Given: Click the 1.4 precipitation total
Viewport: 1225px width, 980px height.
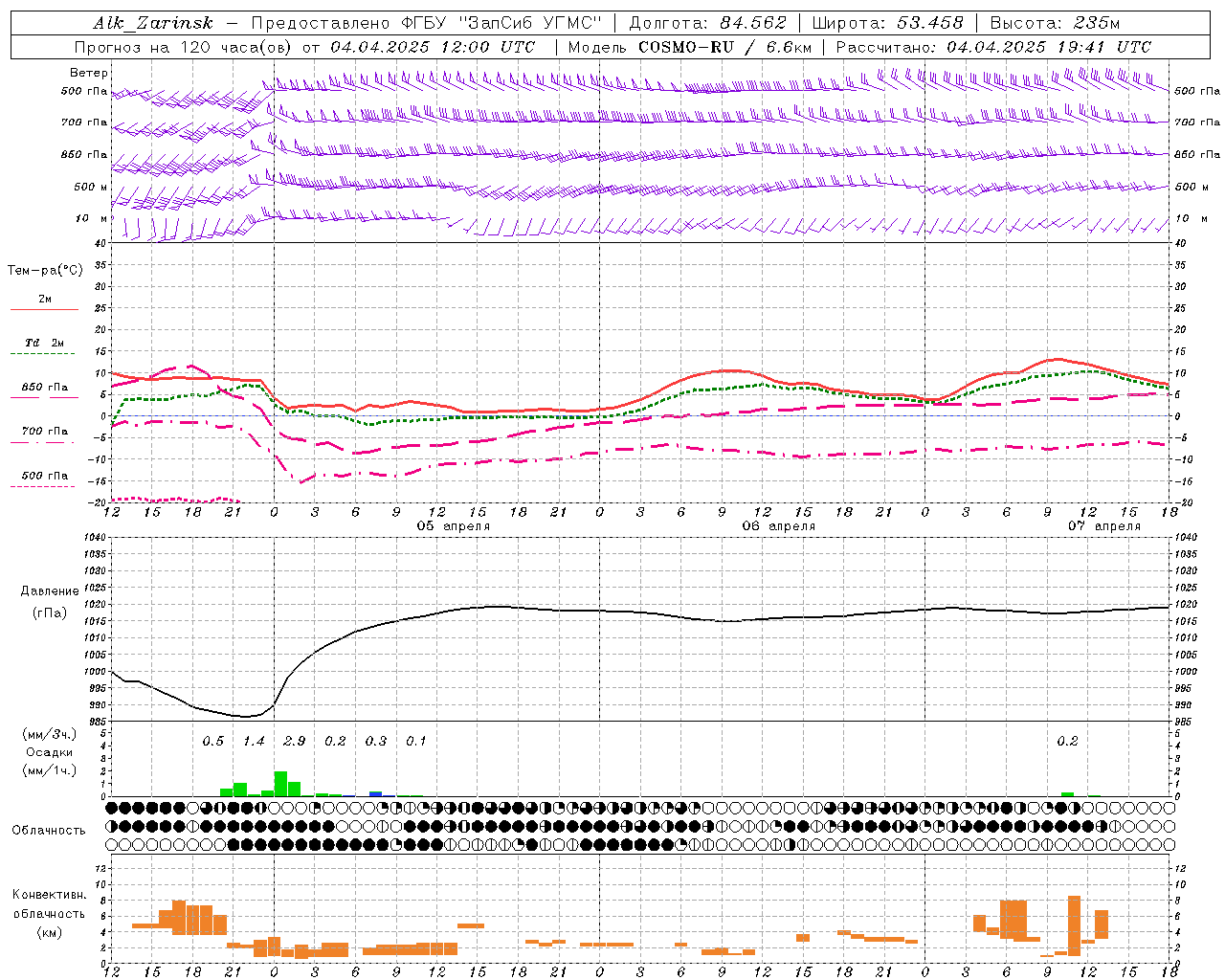Looking at the screenshot, I should 254,742.
